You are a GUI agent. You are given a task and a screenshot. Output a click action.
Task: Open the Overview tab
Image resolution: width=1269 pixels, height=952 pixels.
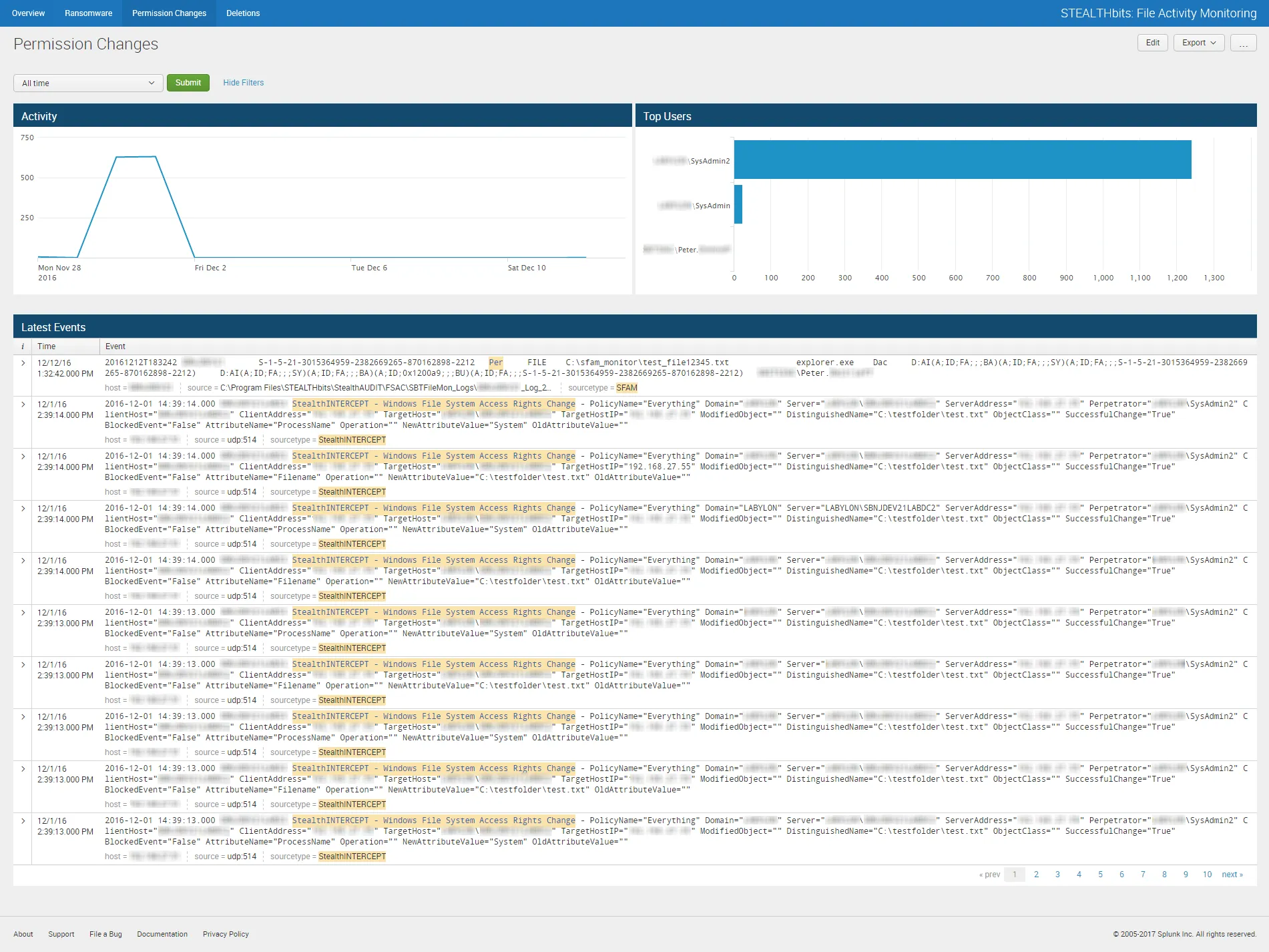28,13
